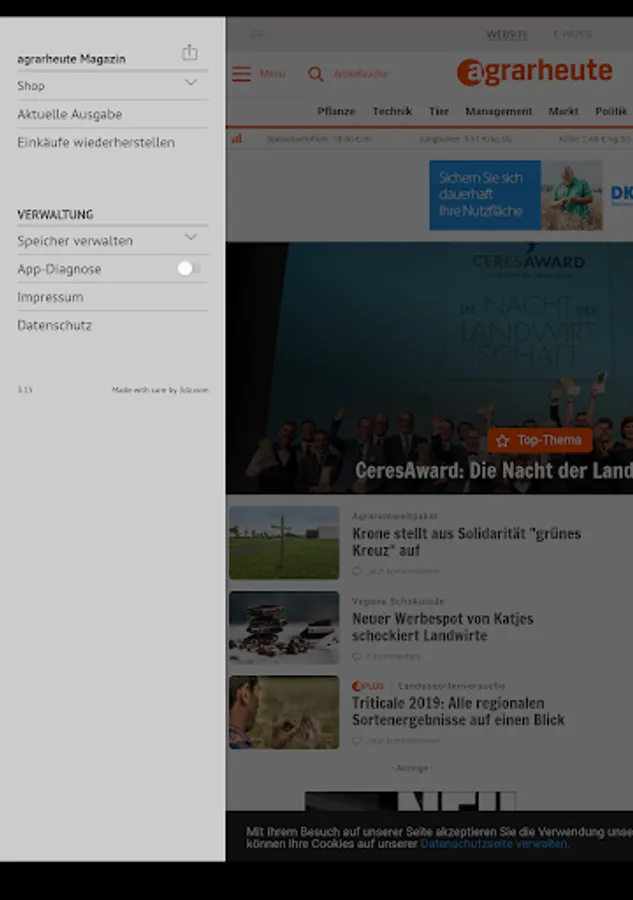Click the comment icon under the Krone article
This screenshot has width=633, height=900.
point(357,571)
